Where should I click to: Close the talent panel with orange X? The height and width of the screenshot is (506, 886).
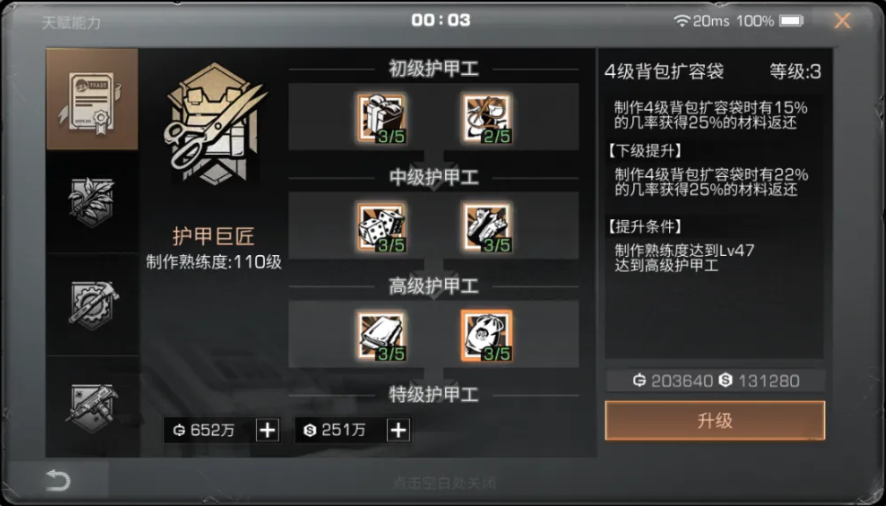pyautogui.click(x=842, y=21)
